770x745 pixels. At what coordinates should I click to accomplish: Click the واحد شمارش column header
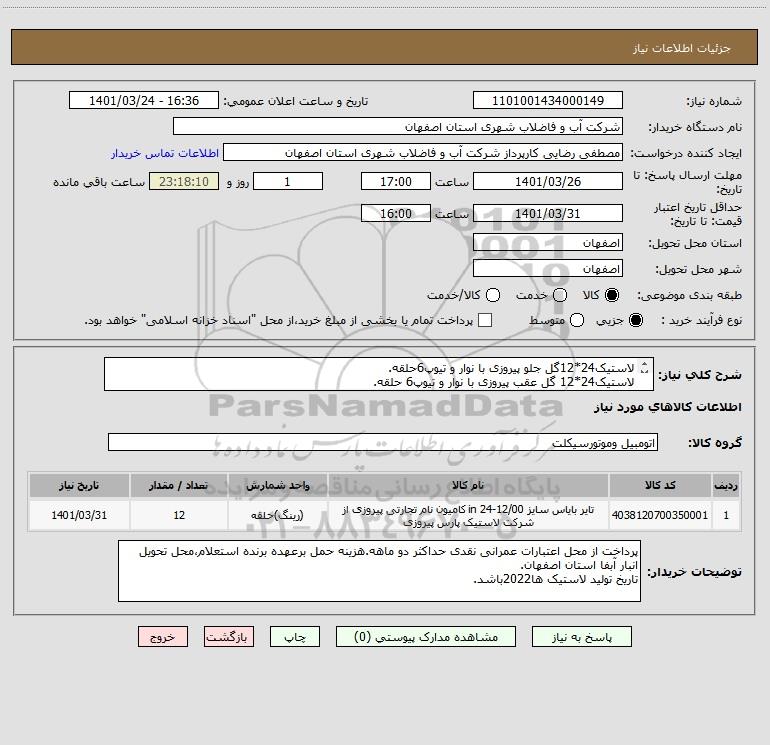277,485
